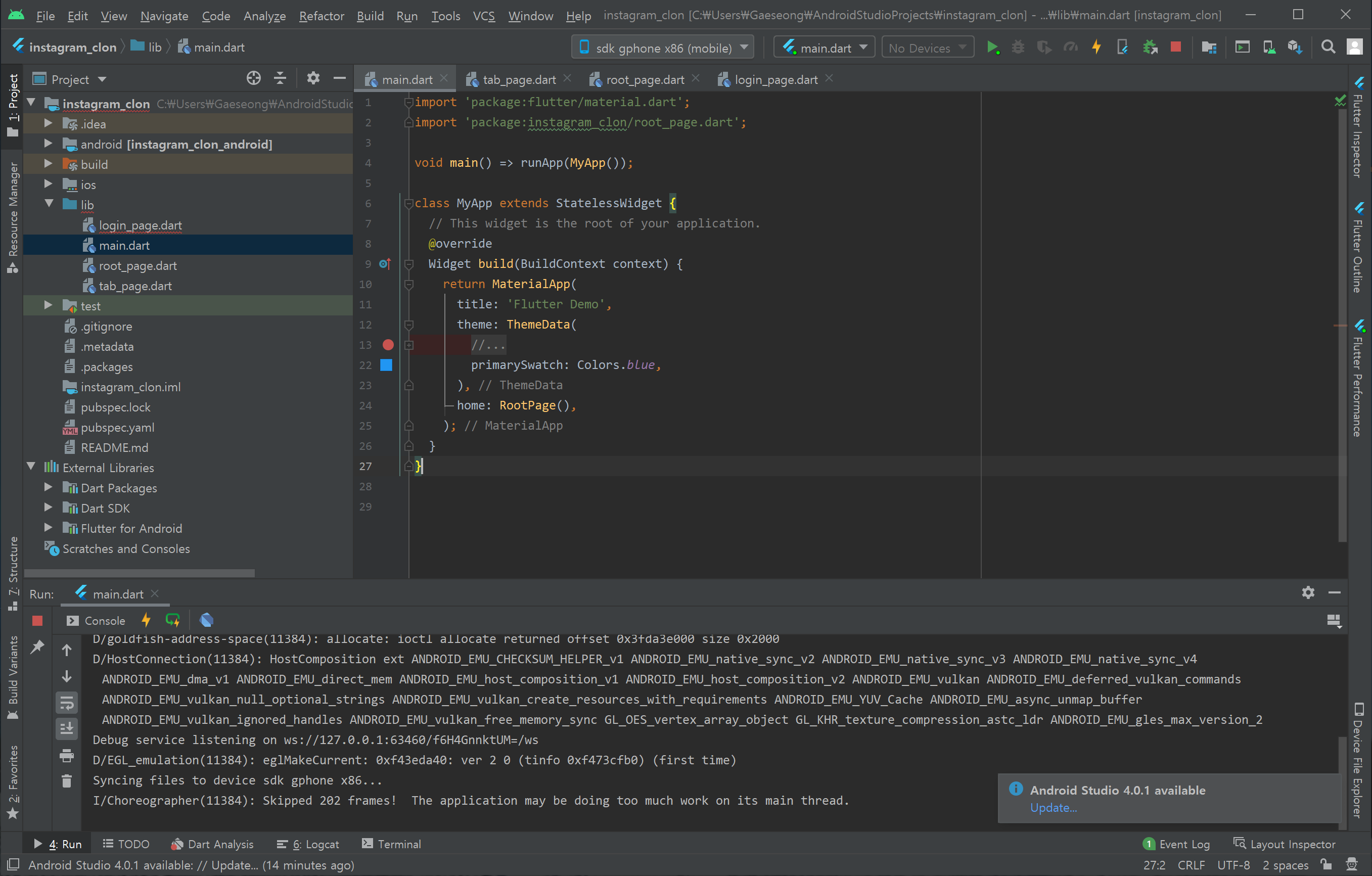
Task: Stop the app using top toolbar stop
Action: pos(1175,47)
